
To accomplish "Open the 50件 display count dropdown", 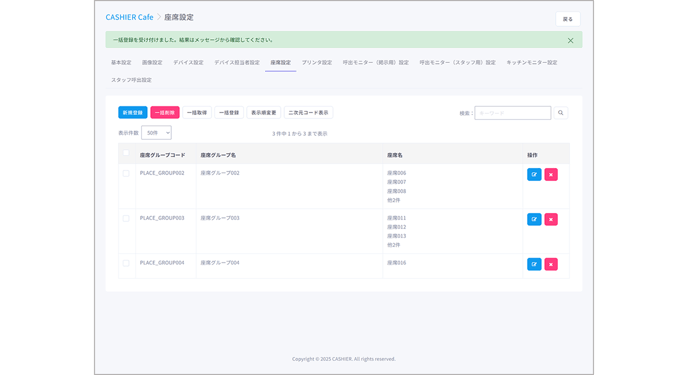I will tap(156, 132).
